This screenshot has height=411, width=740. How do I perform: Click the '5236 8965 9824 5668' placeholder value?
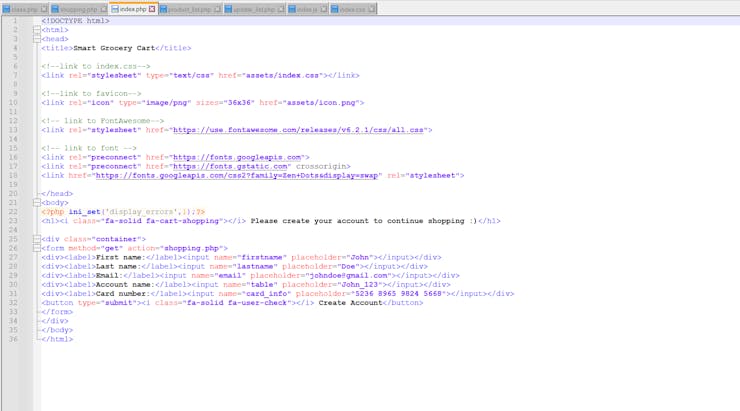(x=398, y=294)
